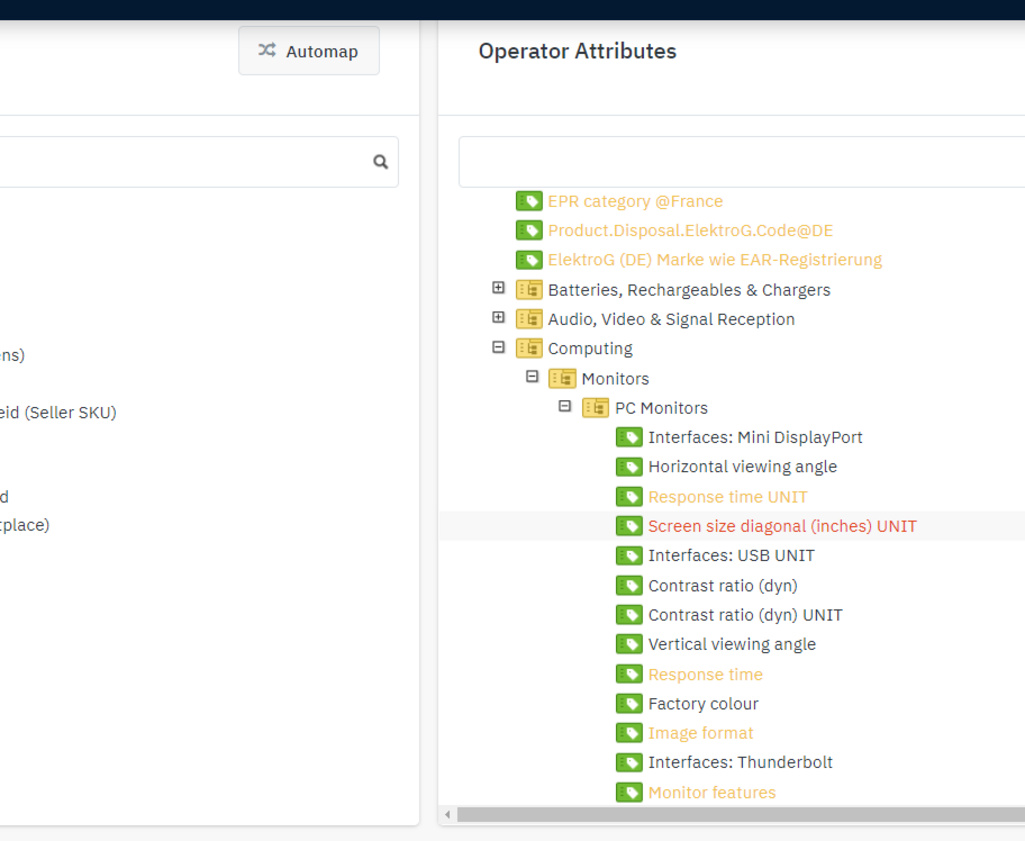Select Image format attribute
The width and height of the screenshot is (1025, 841).
pyautogui.click(x=701, y=733)
